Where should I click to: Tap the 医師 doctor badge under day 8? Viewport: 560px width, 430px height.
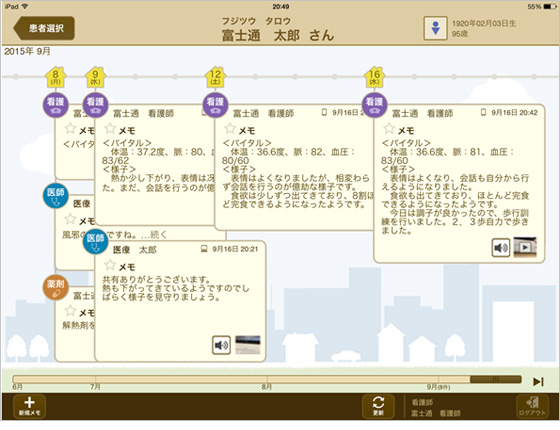(56, 196)
